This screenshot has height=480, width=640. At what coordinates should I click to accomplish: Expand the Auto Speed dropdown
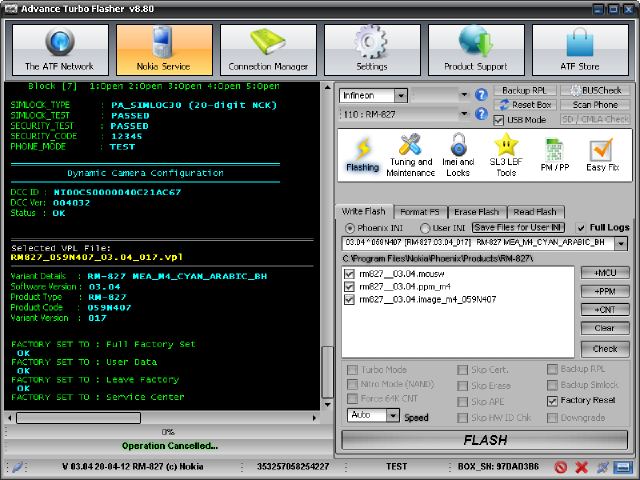click(x=393, y=416)
